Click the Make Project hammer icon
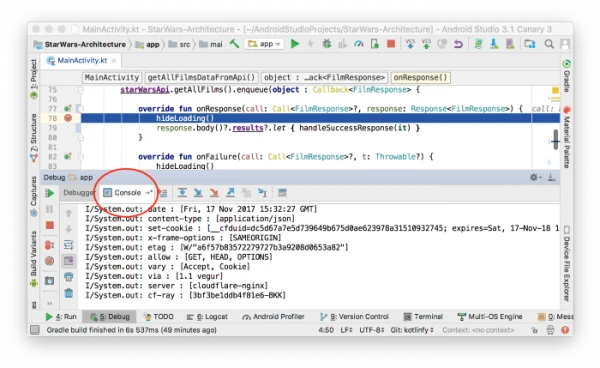The height and width of the screenshot is (368, 600). [x=234, y=44]
